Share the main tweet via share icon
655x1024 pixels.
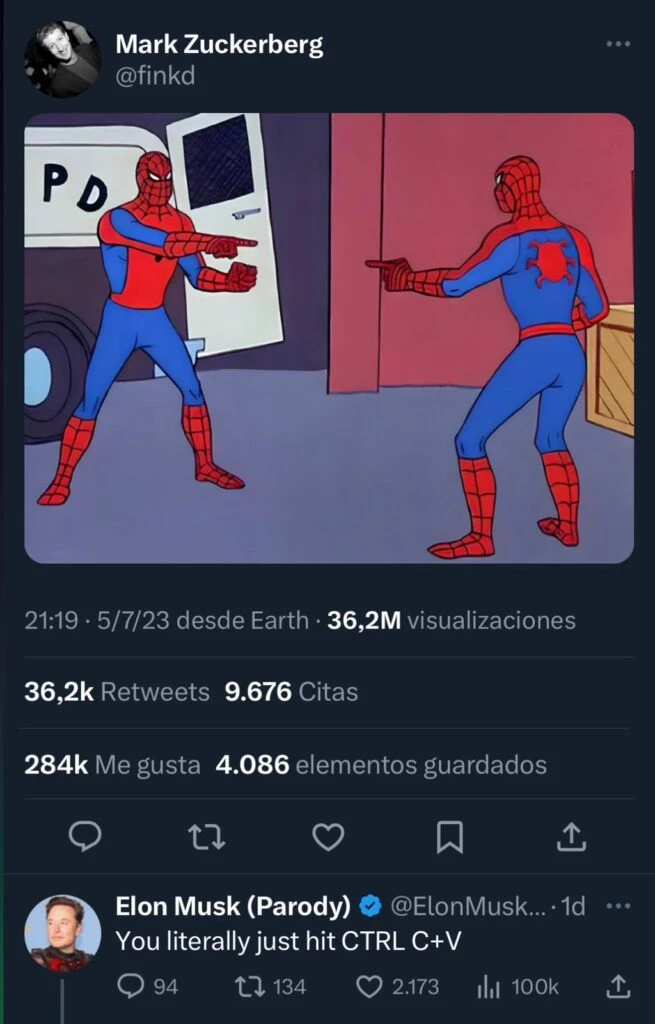pos(571,837)
